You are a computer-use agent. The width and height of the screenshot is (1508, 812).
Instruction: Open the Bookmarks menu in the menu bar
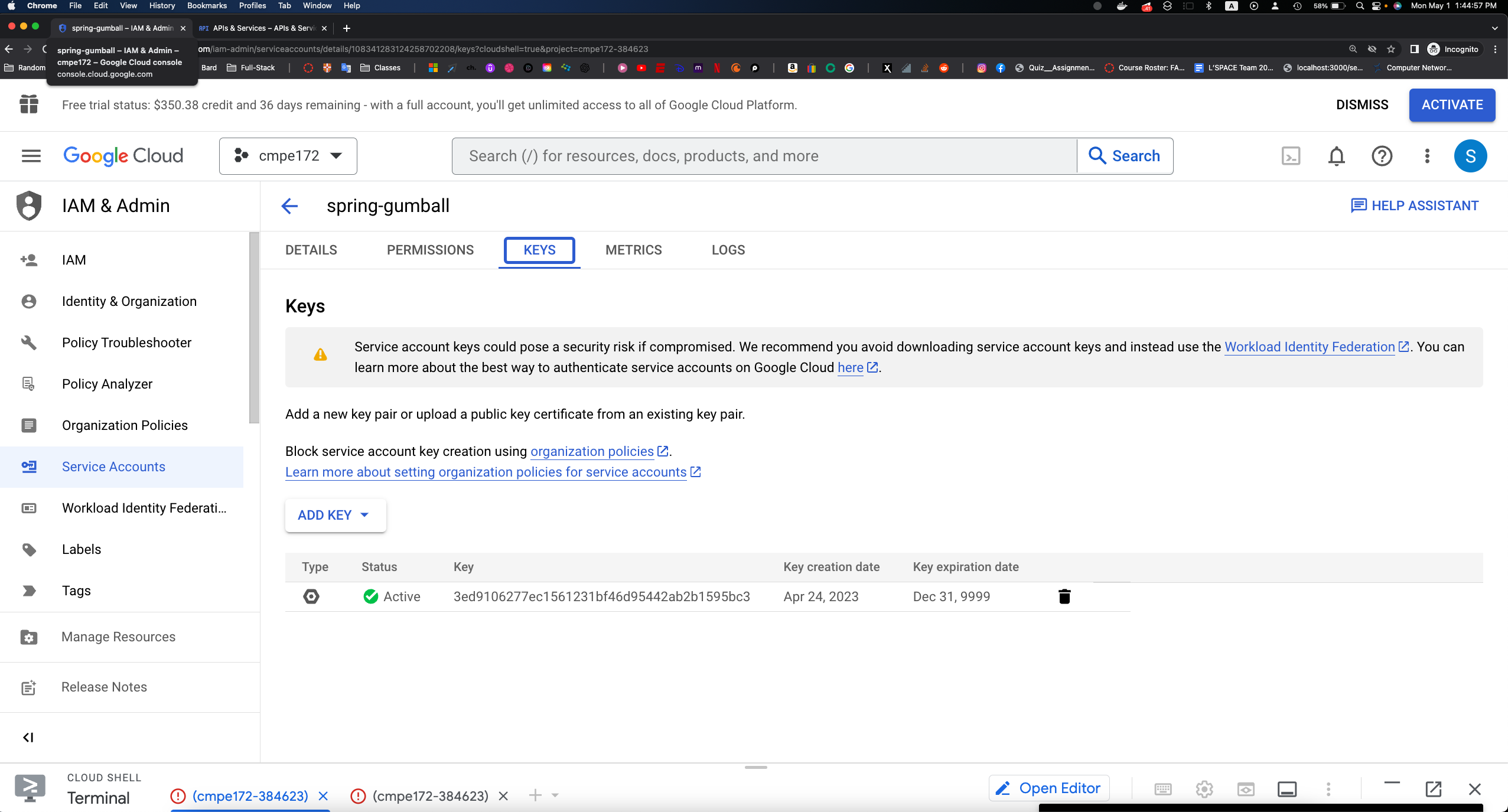tap(206, 5)
